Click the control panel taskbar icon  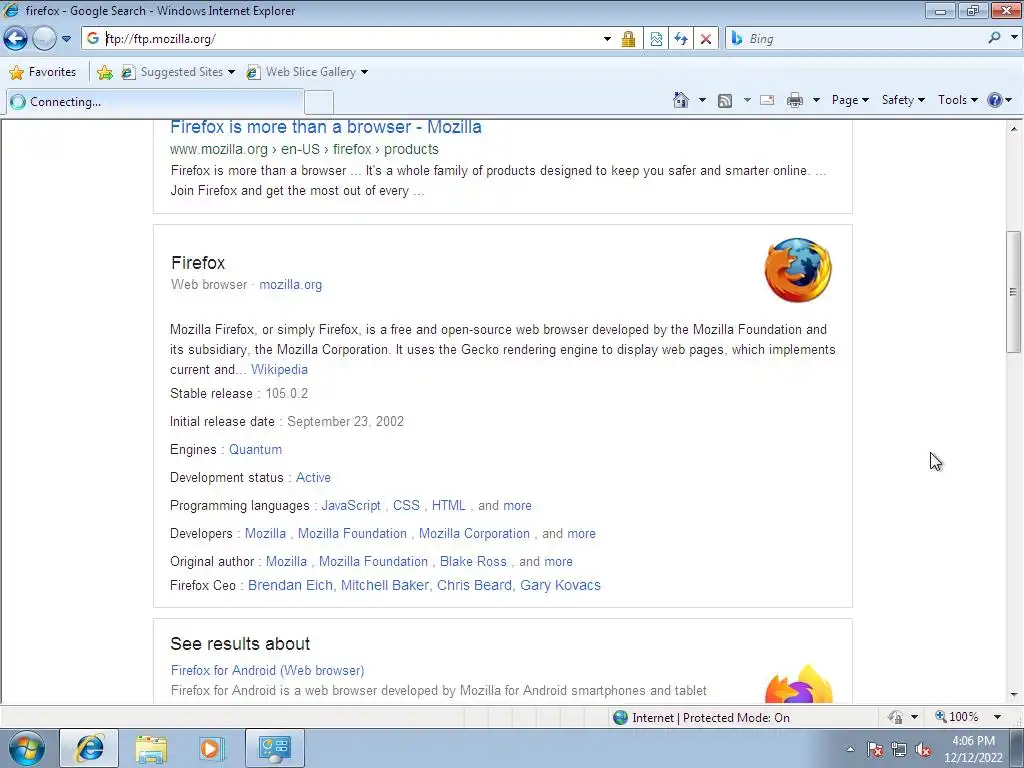pyautogui.click(x=274, y=748)
